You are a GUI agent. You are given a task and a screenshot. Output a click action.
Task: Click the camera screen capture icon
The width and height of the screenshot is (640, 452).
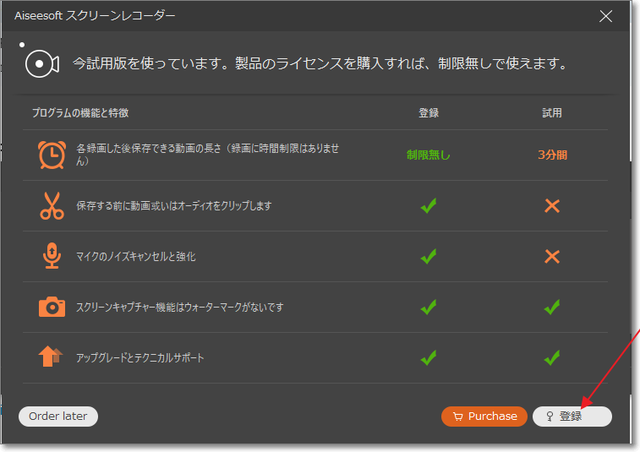tap(51, 307)
